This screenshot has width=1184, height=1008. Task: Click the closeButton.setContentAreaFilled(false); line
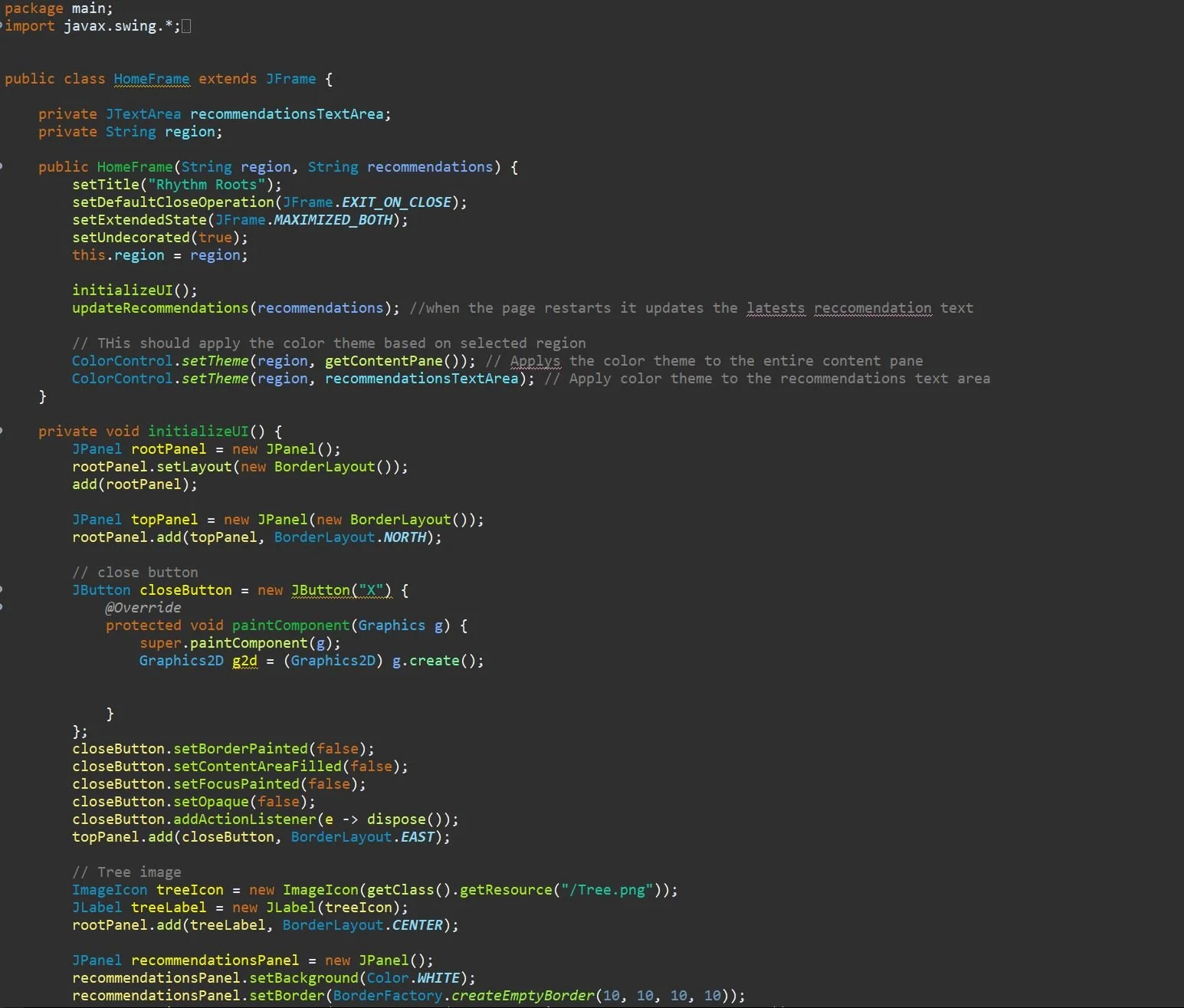(x=240, y=767)
